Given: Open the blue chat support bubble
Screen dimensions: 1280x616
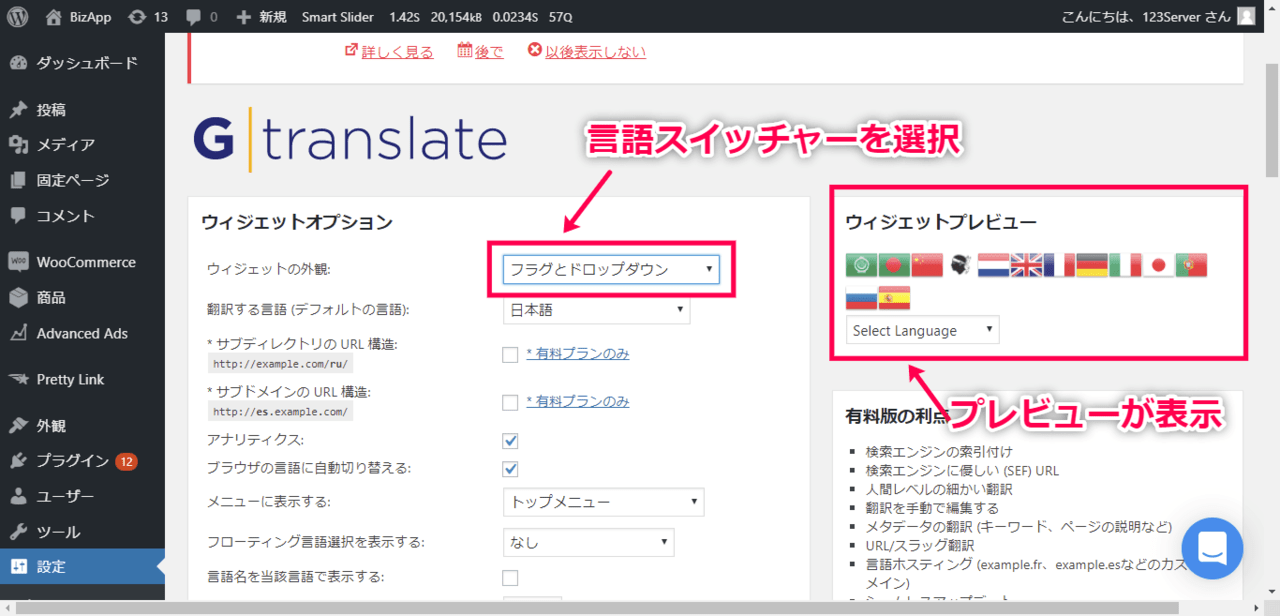Looking at the screenshot, I should tap(1212, 549).
